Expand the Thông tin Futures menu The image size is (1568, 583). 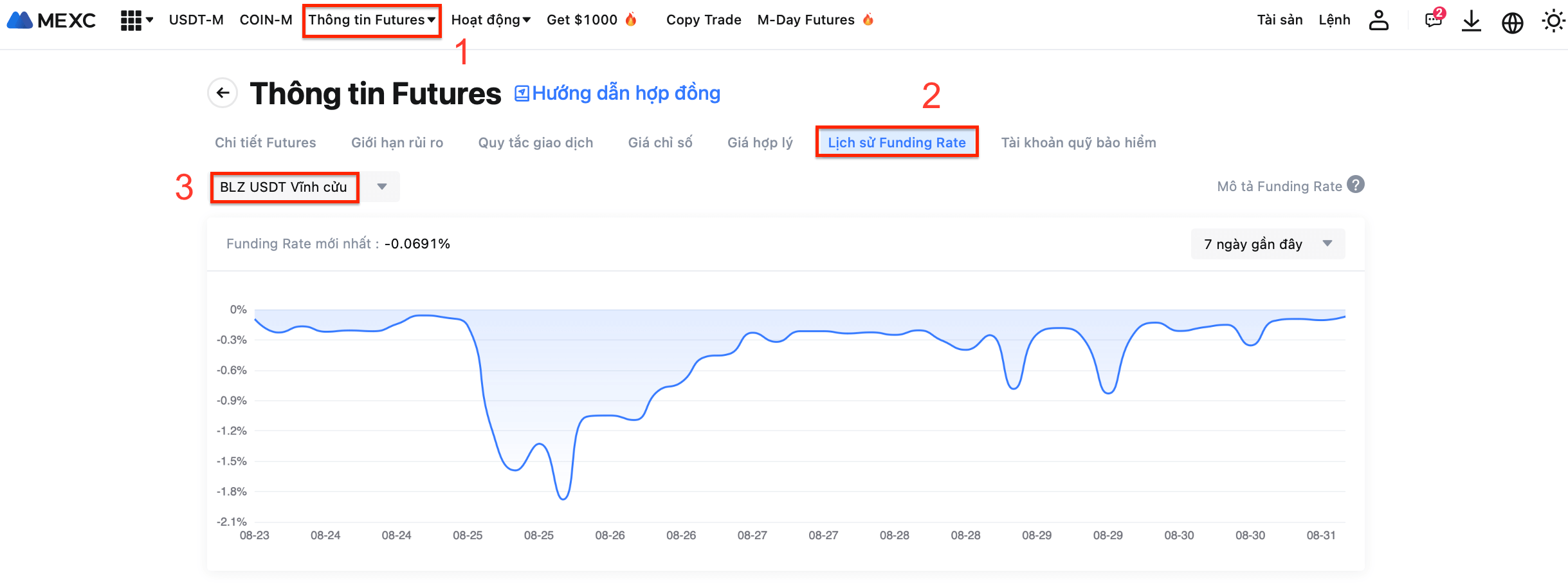coord(372,20)
